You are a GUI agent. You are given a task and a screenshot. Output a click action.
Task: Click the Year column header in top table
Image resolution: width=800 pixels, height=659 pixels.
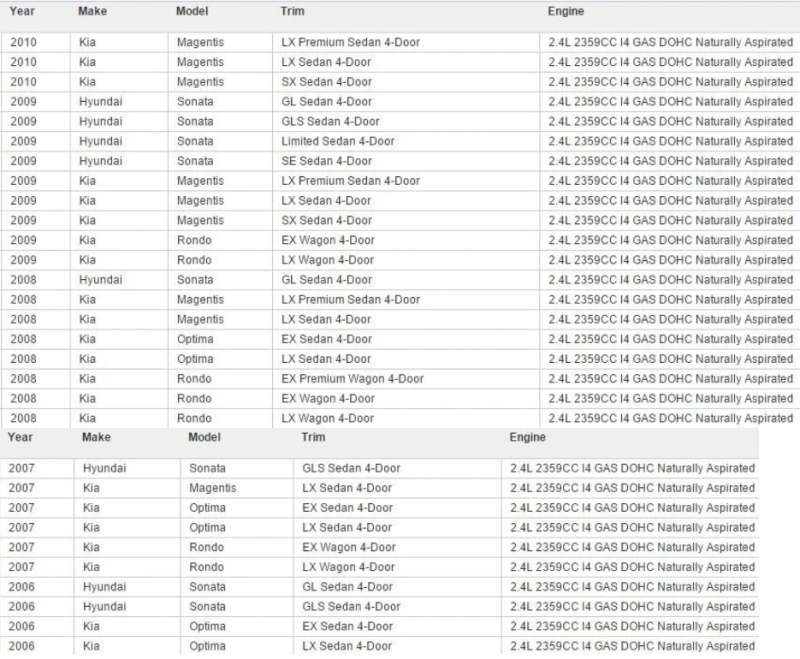[22, 11]
